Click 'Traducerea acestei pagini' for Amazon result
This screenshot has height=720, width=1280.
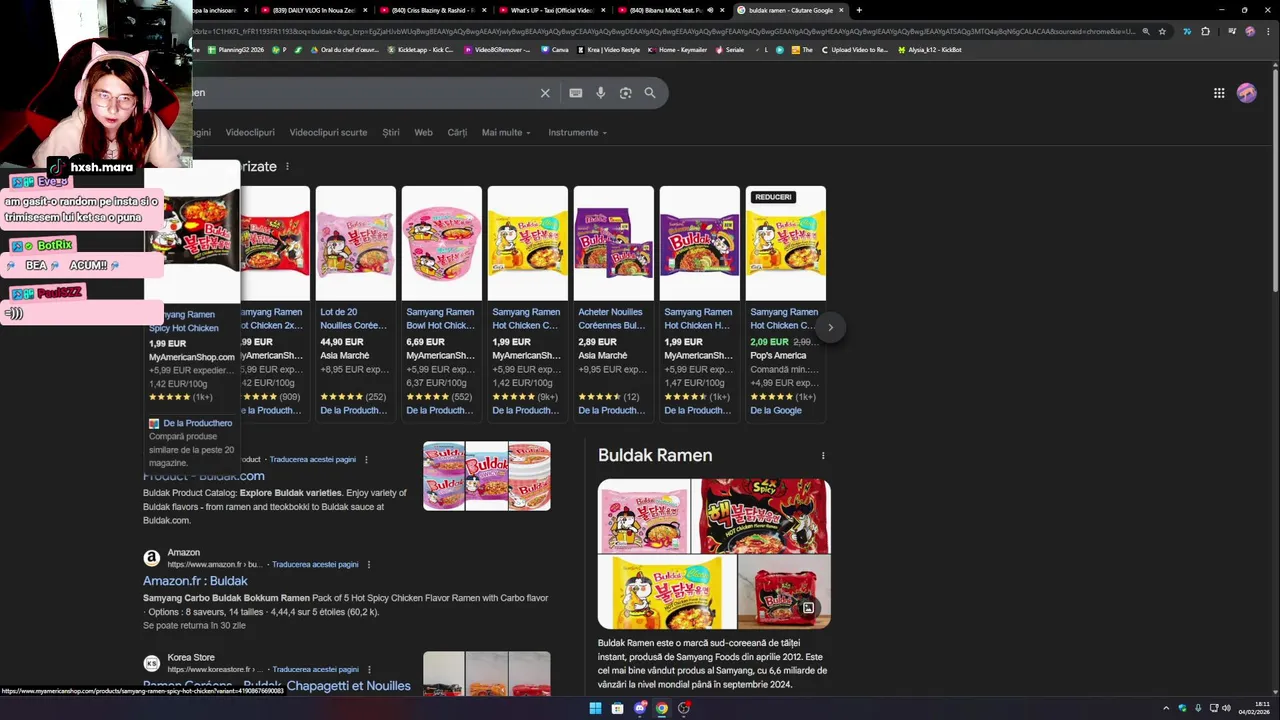pyautogui.click(x=315, y=564)
